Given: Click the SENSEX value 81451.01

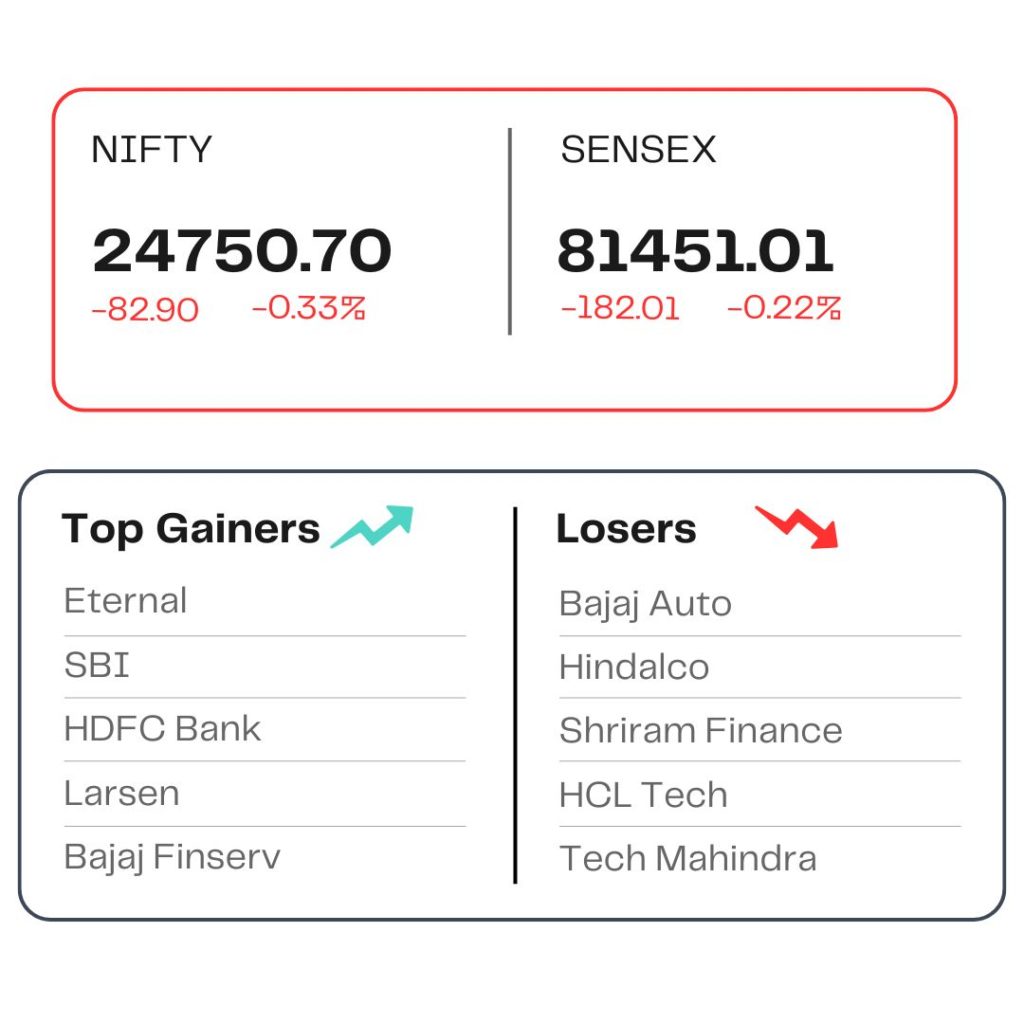Looking at the screenshot, I should pyautogui.click(x=696, y=250).
